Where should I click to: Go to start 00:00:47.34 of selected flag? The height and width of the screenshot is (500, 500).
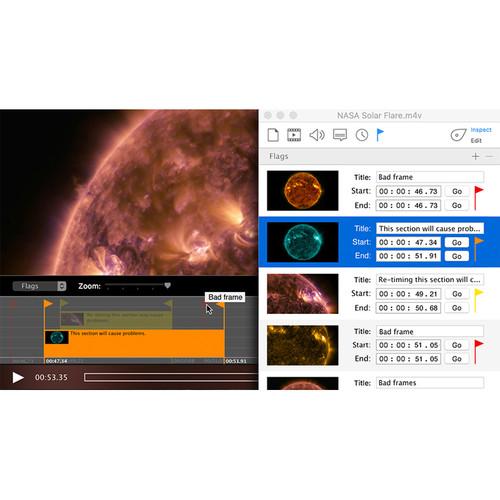coord(457,242)
